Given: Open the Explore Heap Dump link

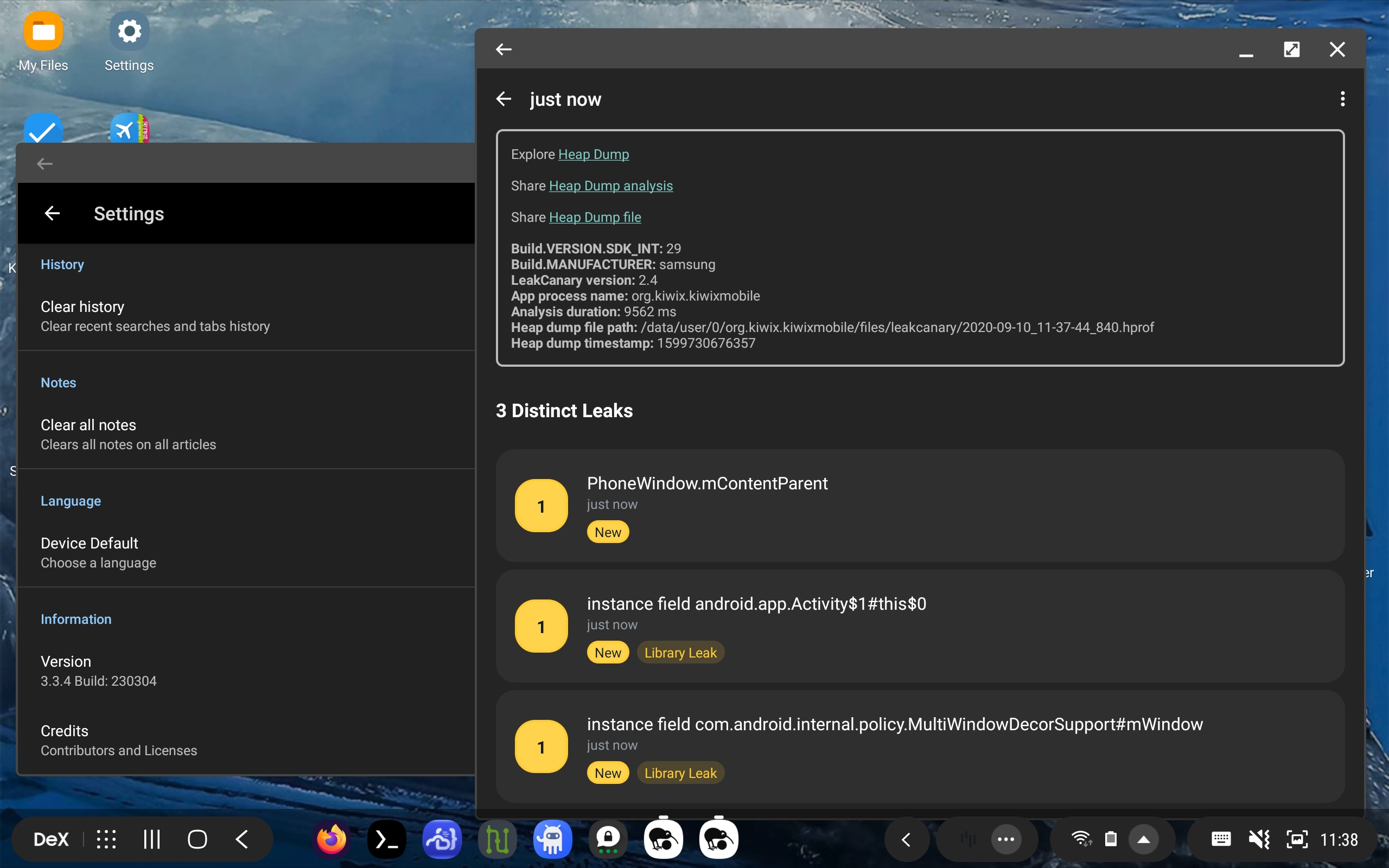Looking at the screenshot, I should click(594, 155).
